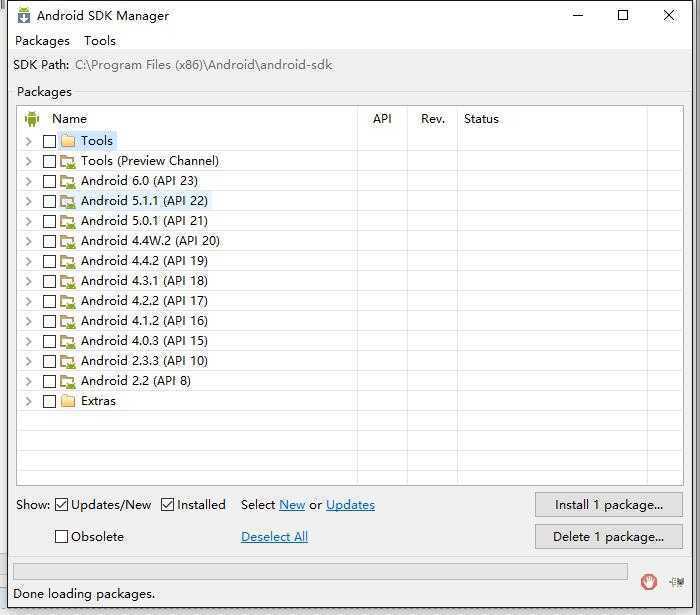Screen dimensions: 700x615
Task: Click the Android 2.2 (API 8) package icon
Action: [x=68, y=381]
